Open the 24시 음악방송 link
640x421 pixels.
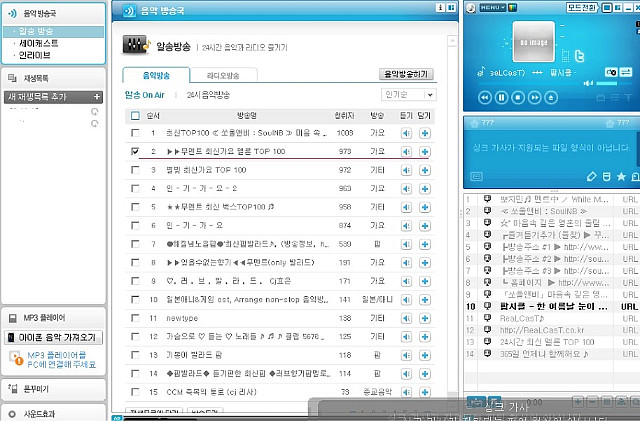point(208,95)
